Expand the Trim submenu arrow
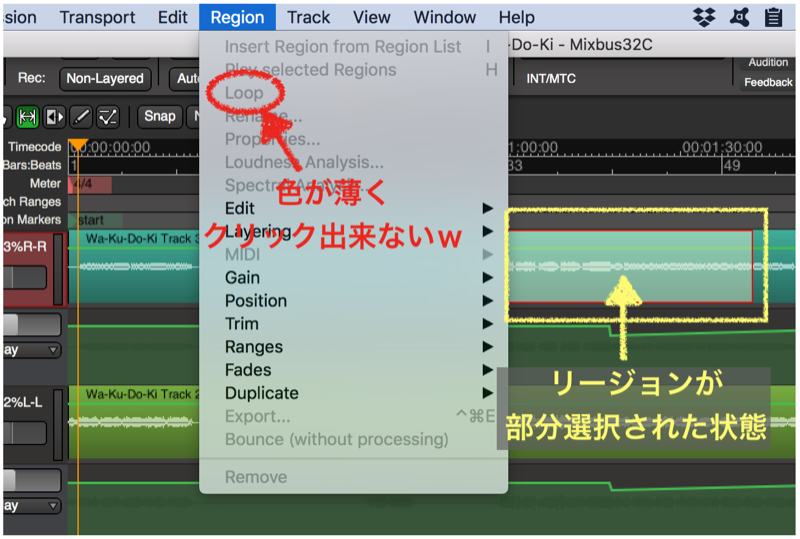This screenshot has height=539, width=800. (x=488, y=324)
